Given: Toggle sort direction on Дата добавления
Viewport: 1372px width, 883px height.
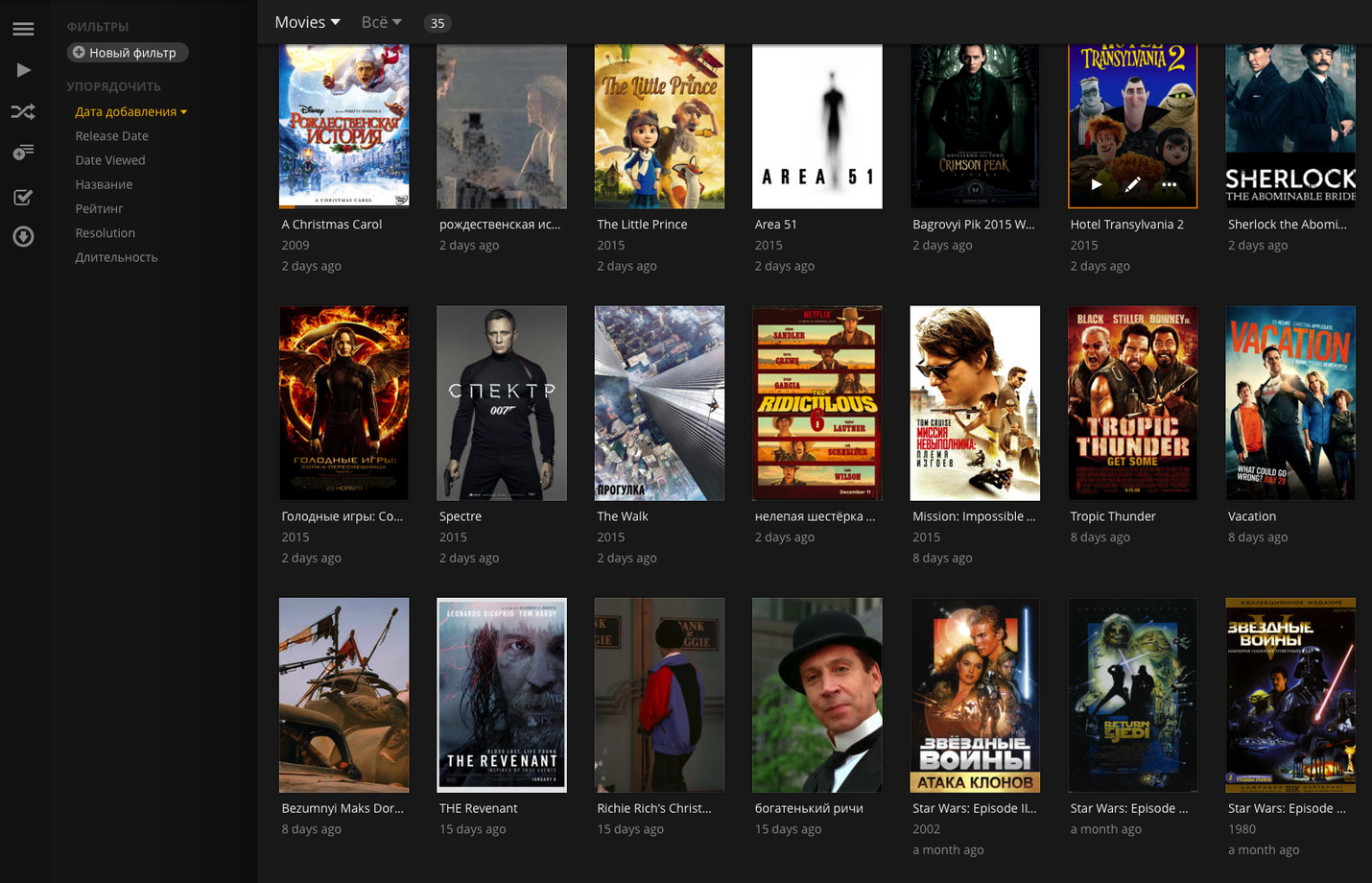Looking at the screenshot, I should [x=131, y=111].
